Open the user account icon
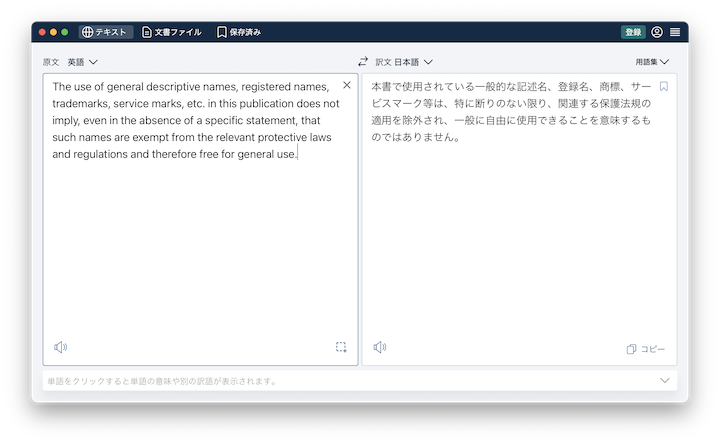The height and width of the screenshot is (444, 720). (x=657, y=32)
